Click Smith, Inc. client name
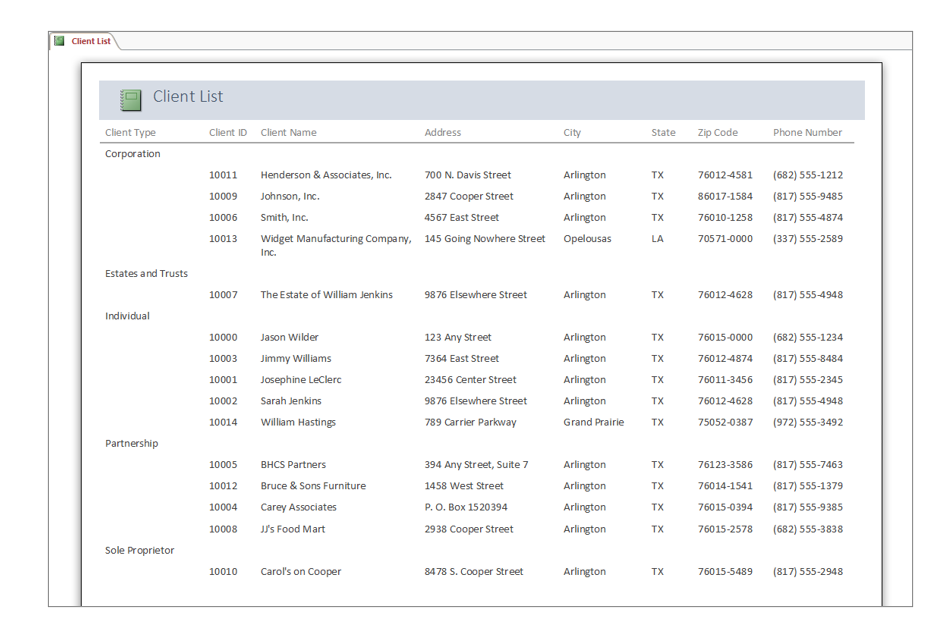929x628 pixels. click(284, 218)
